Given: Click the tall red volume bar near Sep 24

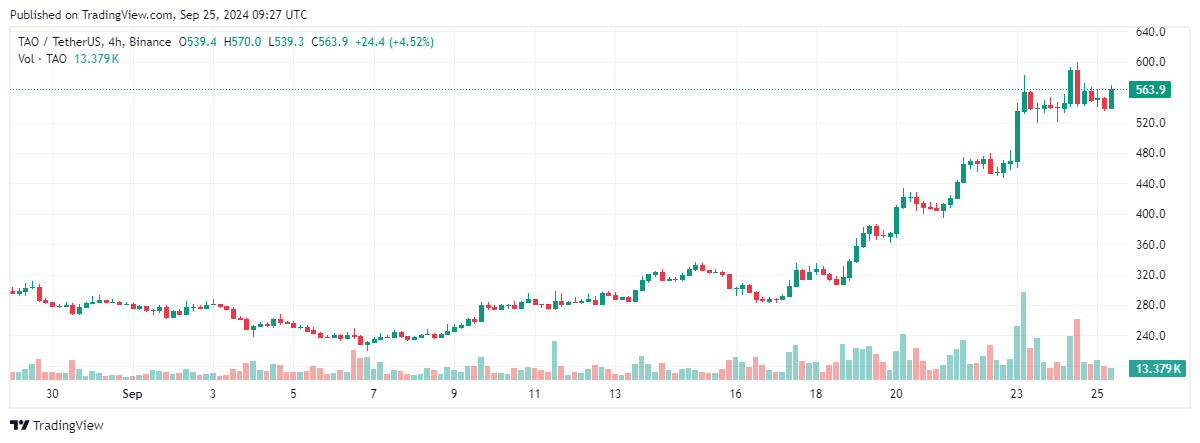Looking at the screenshot, I should (x=1077, y=349).
